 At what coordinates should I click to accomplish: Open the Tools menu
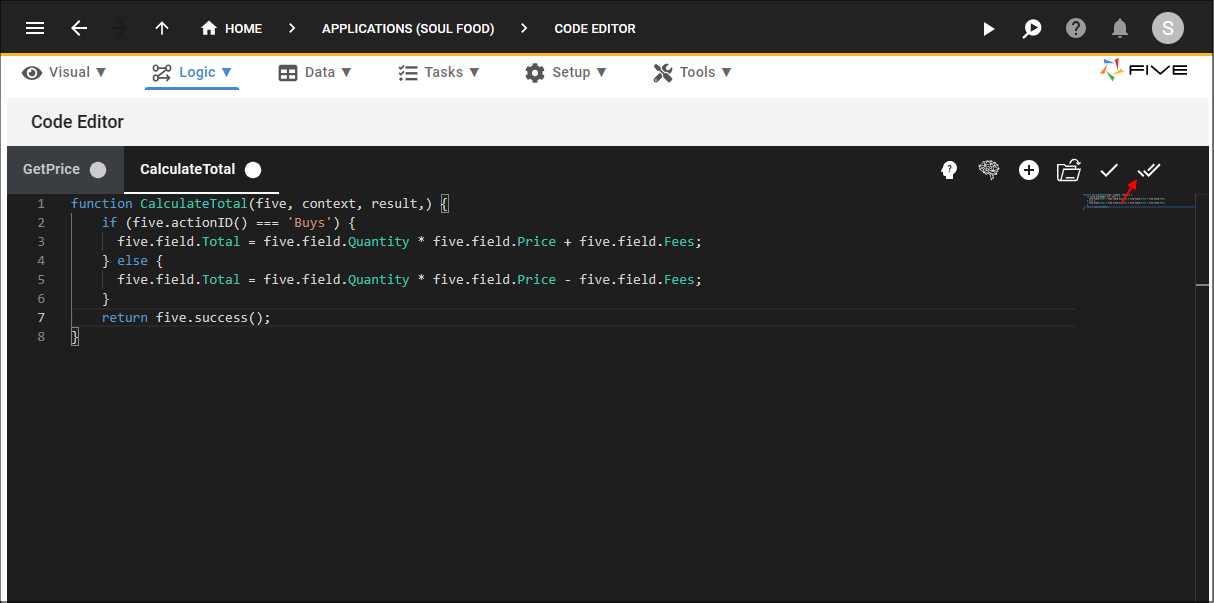[692, 72]
